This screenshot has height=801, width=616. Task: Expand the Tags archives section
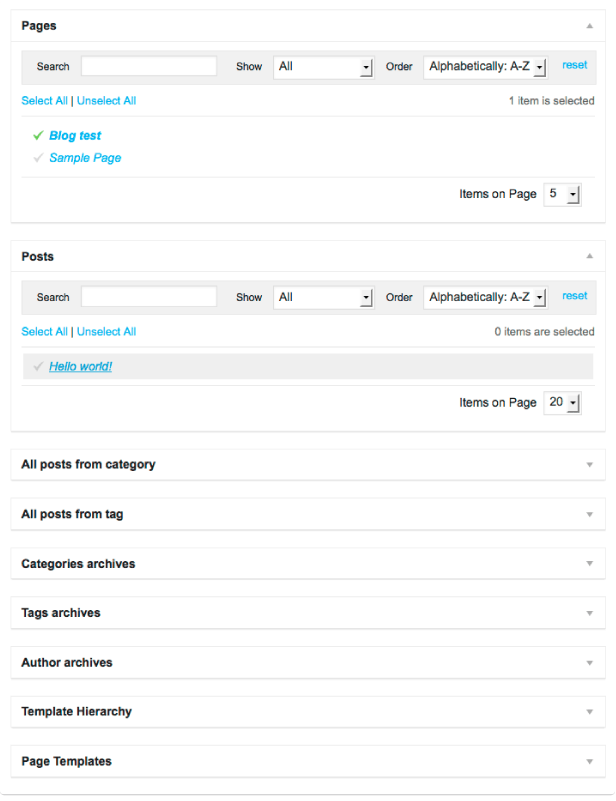(x=589, y=613)
